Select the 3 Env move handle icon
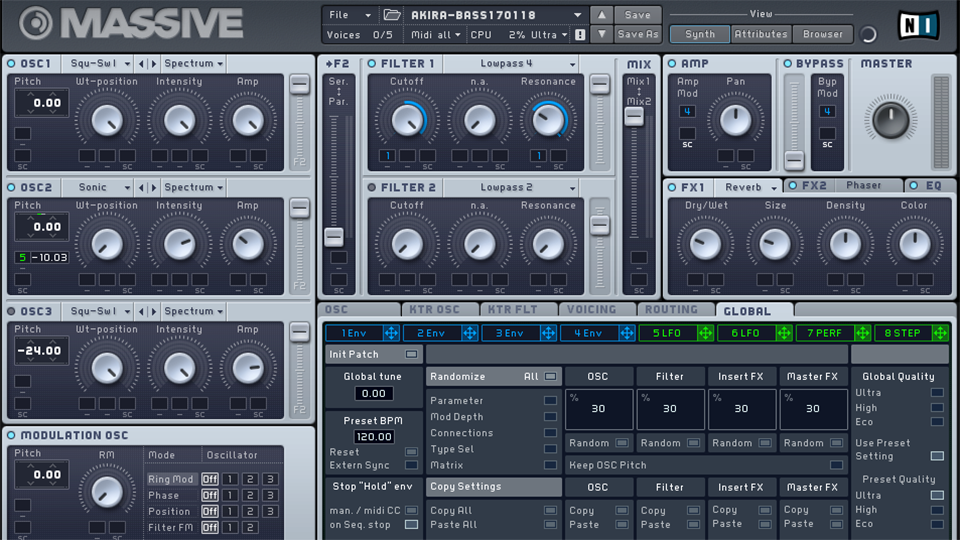 pyautogui.click(x=548, y=333)
